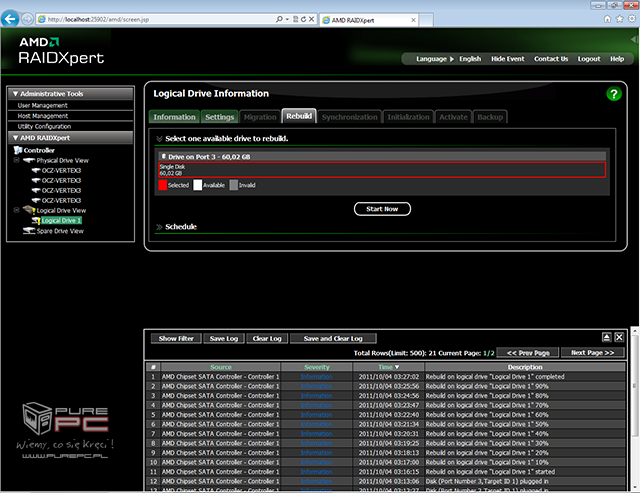
Task: Click Hide Event in top menu
Action: click(507, 59)
